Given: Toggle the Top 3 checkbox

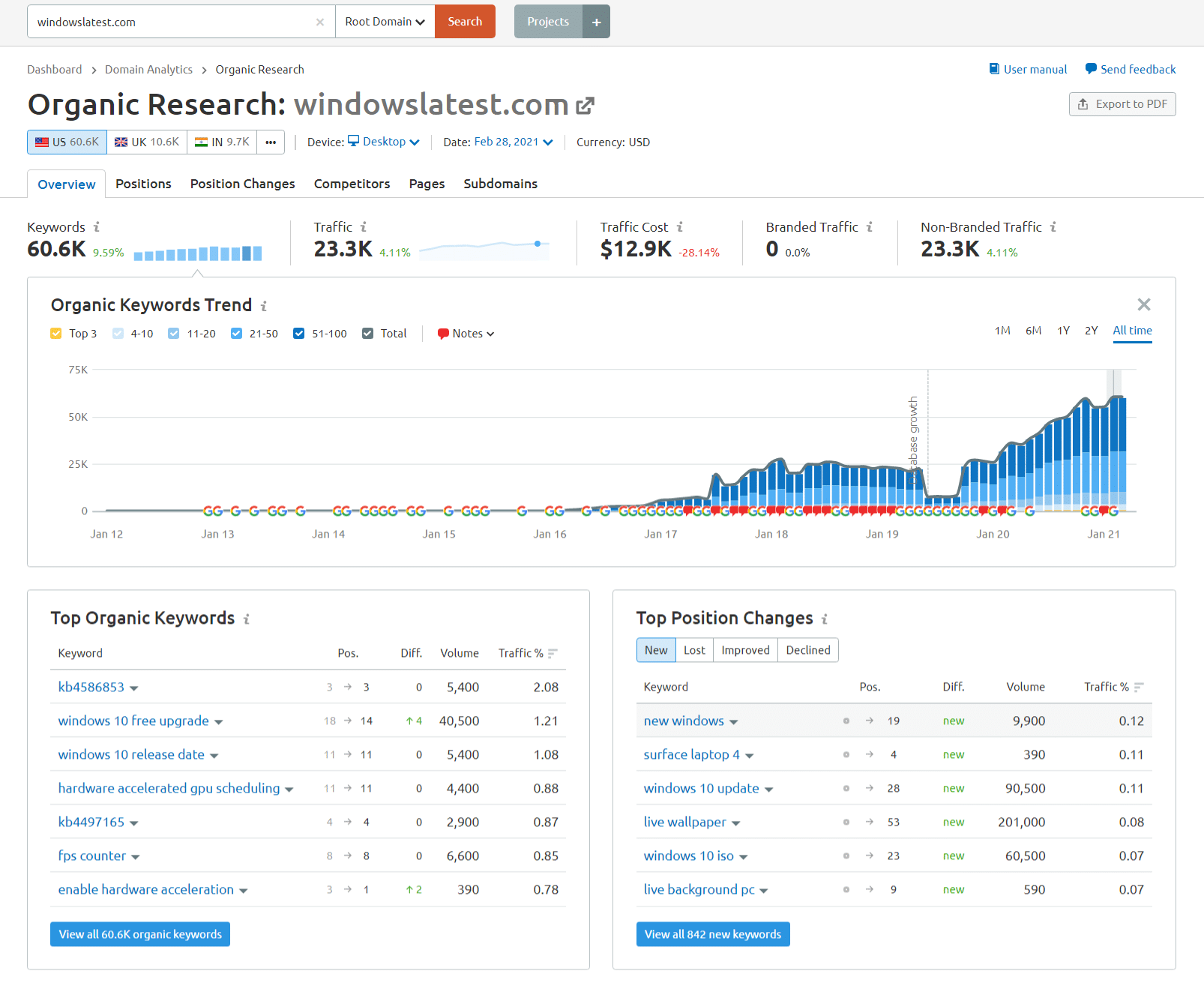Looking at the screenshot, I should click(x=56, y=334).
